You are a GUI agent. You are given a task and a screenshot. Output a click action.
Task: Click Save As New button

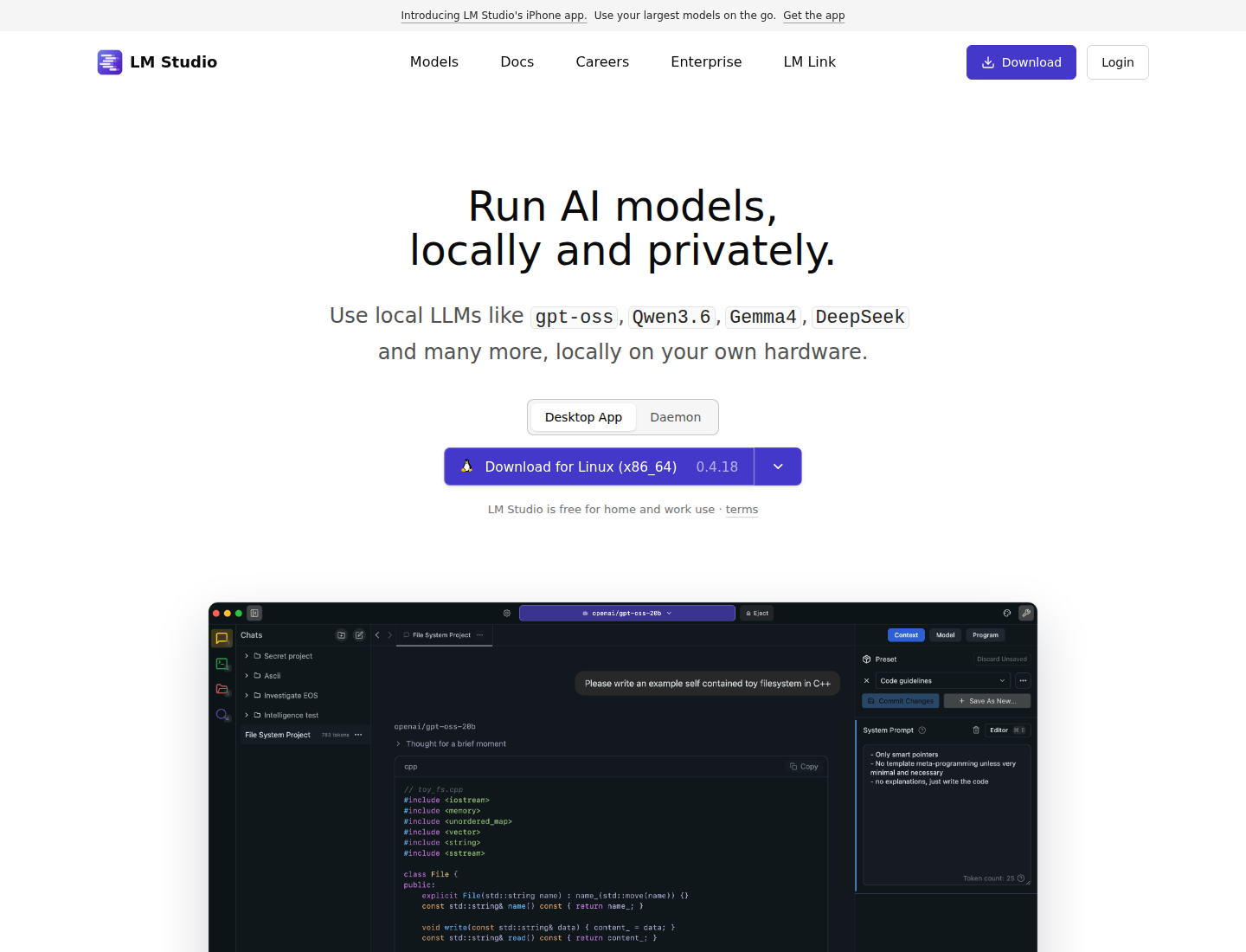point(987,701)
